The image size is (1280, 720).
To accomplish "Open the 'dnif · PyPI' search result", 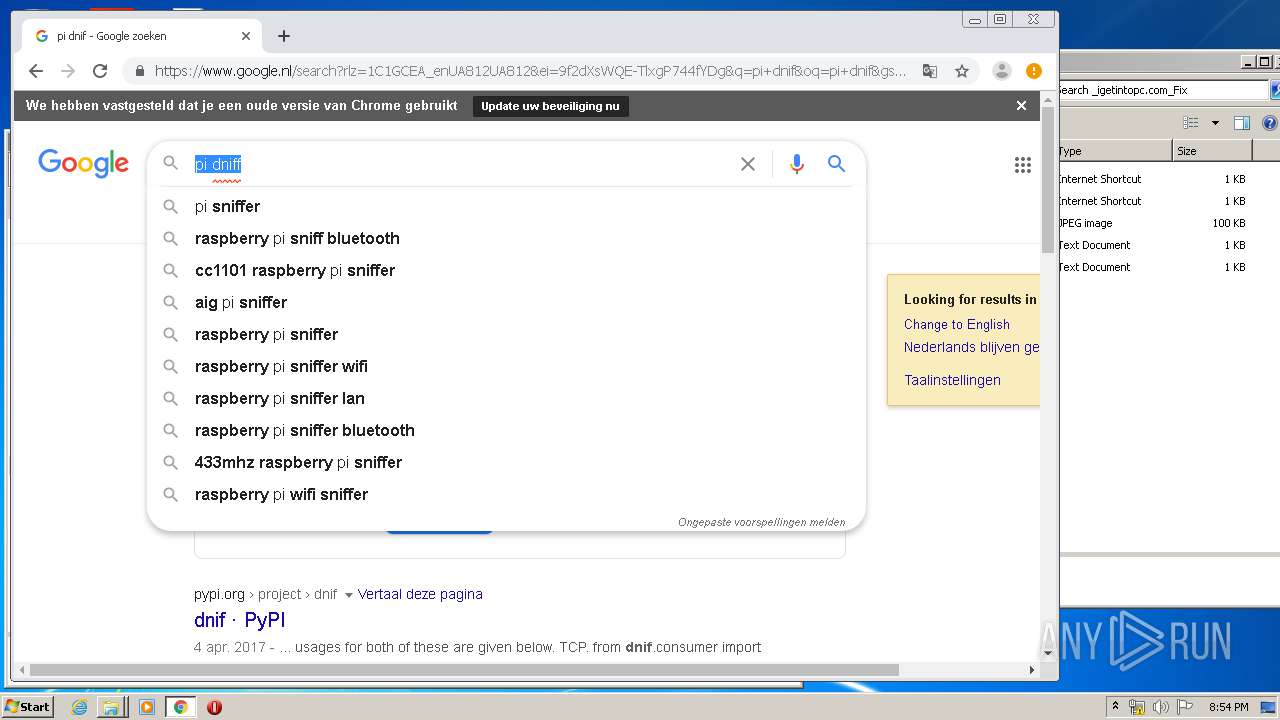I will tap(240, 620).
